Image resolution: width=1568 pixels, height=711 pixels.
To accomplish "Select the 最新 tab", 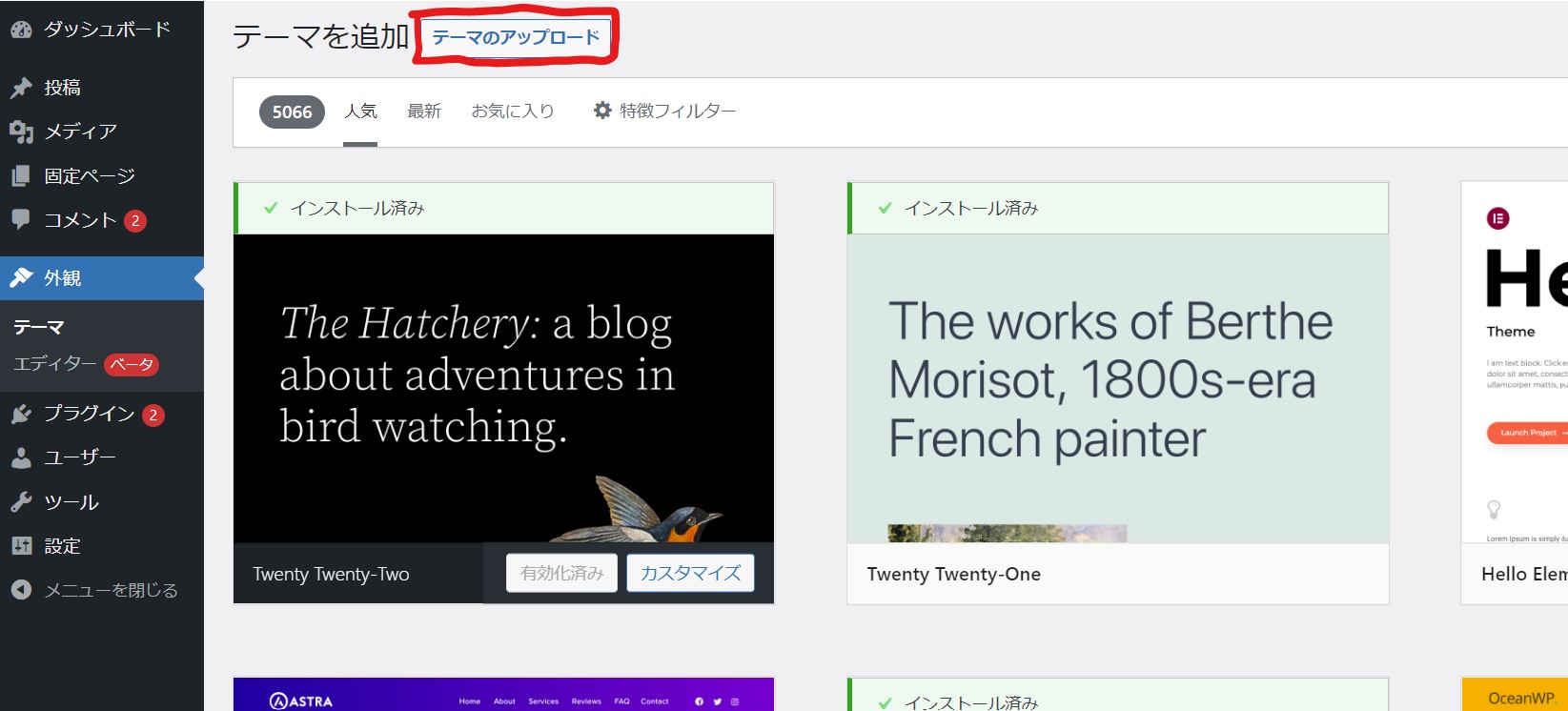I will pyautogui.click(x=424, y=112).
